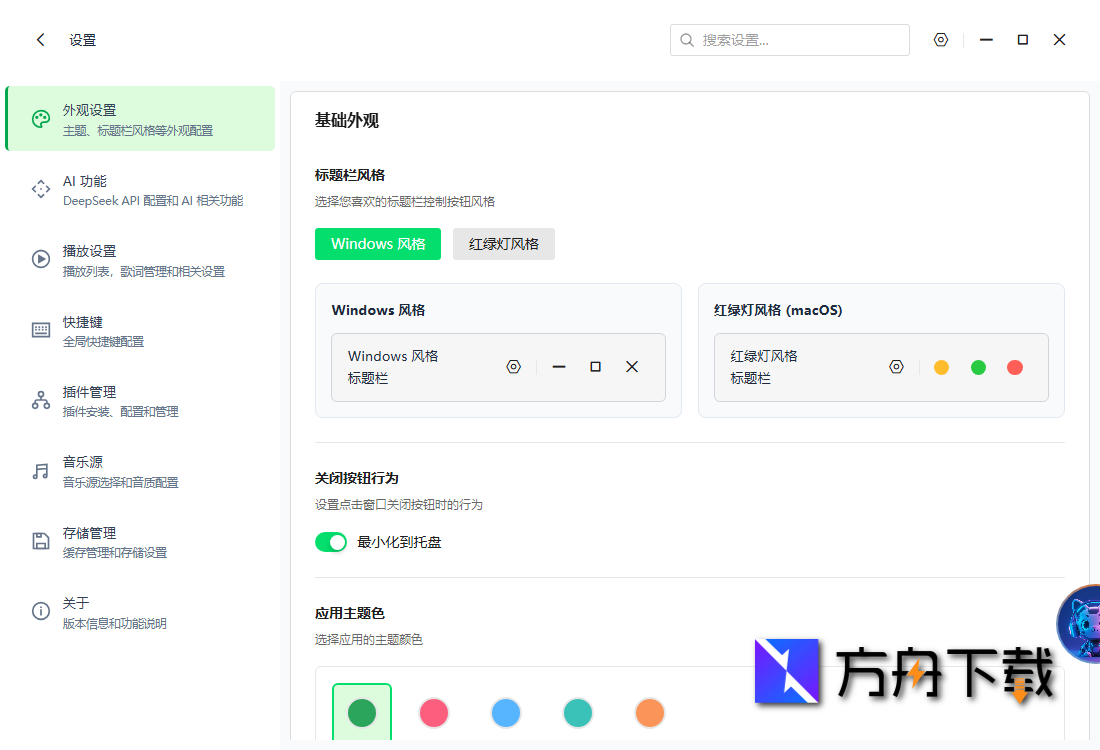Toggle 最小化到托盘 minimize to tray switch
The width and height of the screenshot is (1100, 750).
pos(331,541)
